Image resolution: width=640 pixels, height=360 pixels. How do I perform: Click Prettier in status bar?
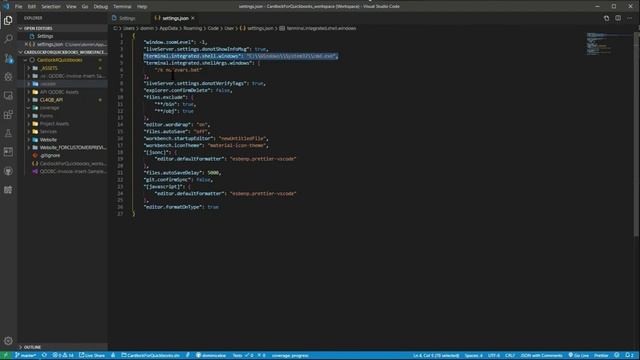click(601, 356)
